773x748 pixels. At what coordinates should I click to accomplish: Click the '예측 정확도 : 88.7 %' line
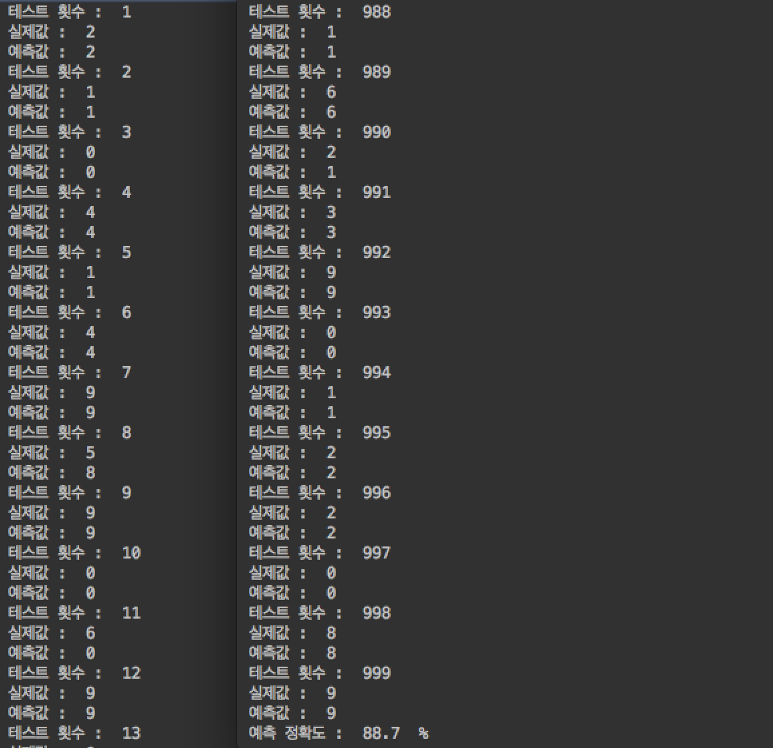(338, 733)
